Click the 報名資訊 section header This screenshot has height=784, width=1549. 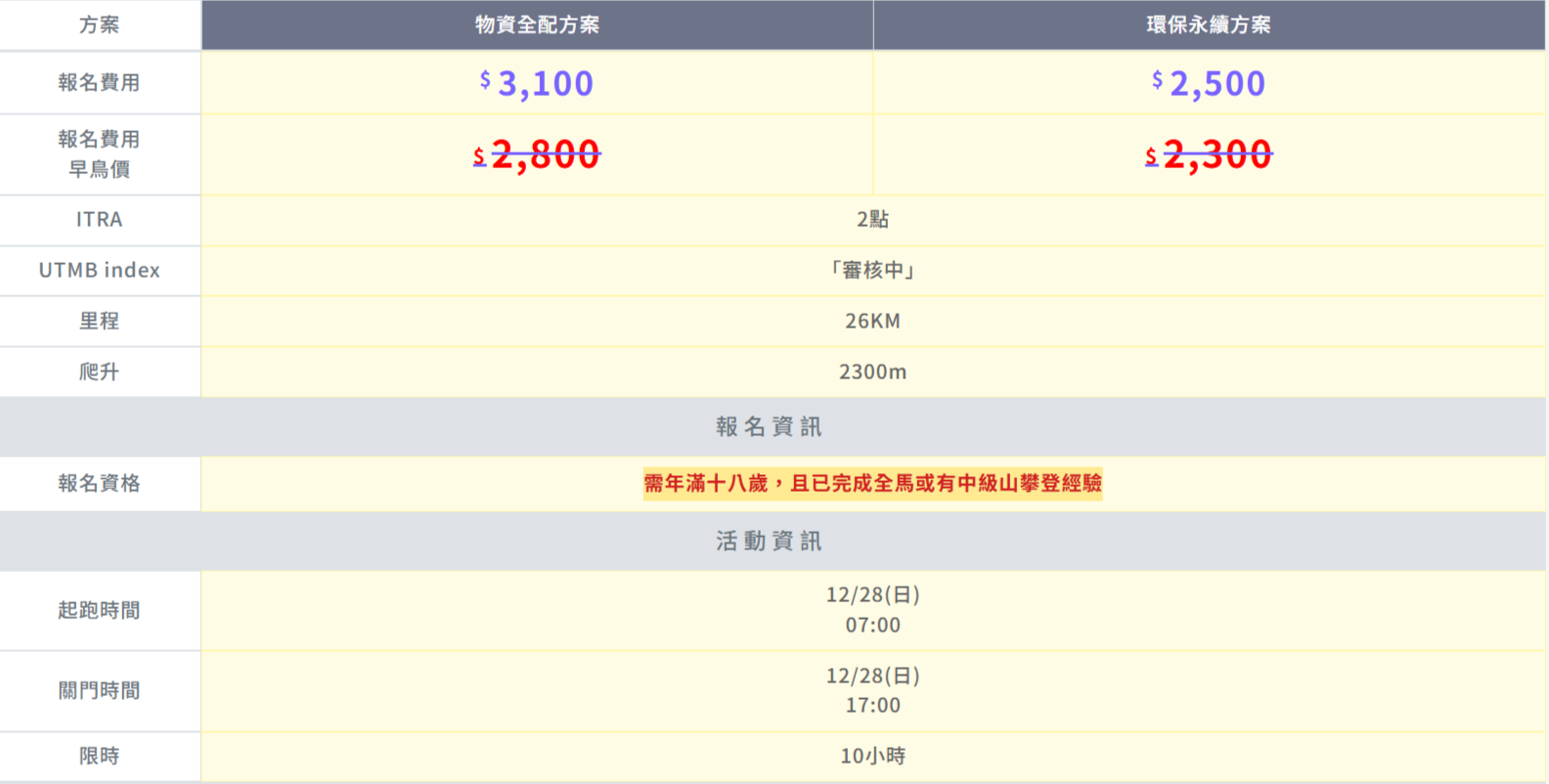point(769,427)
